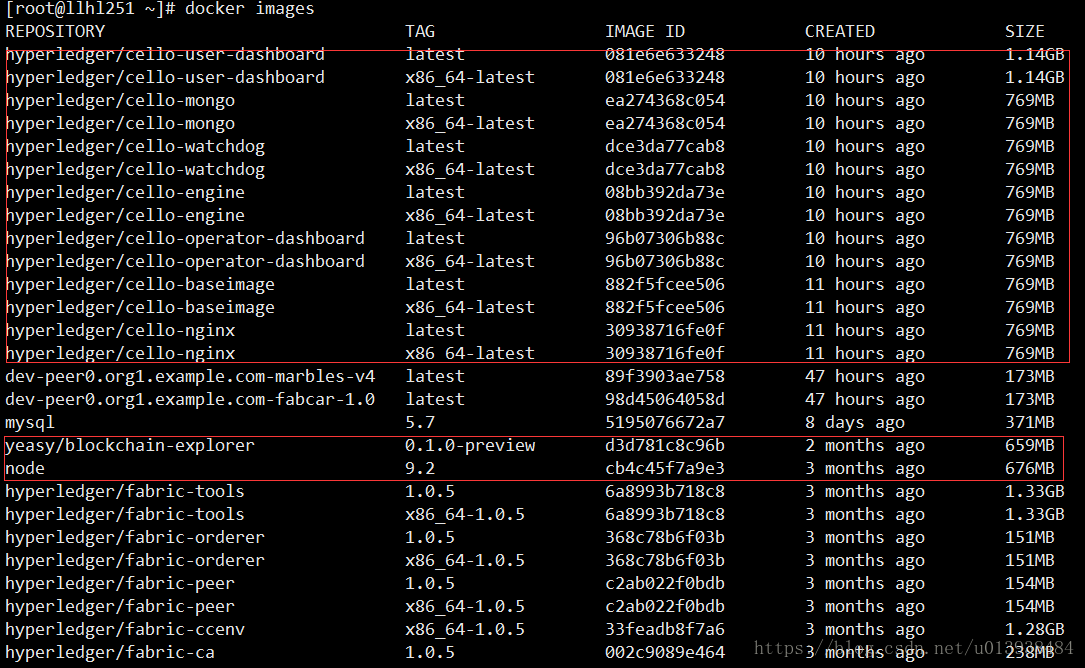
Task: Click dev-peer0.org1.example.com-marbles-v4 repository name
Action: [190, 377]
